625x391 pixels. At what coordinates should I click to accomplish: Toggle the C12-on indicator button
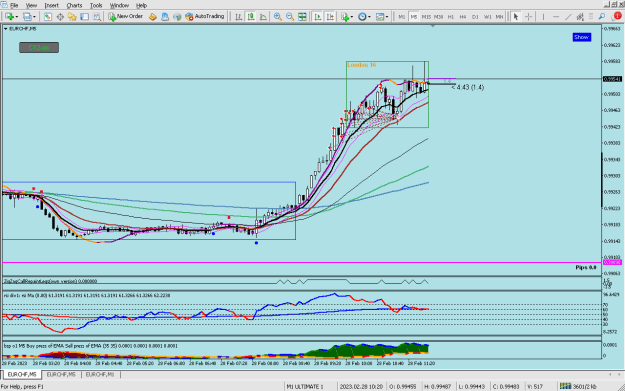tap(39, 47)
